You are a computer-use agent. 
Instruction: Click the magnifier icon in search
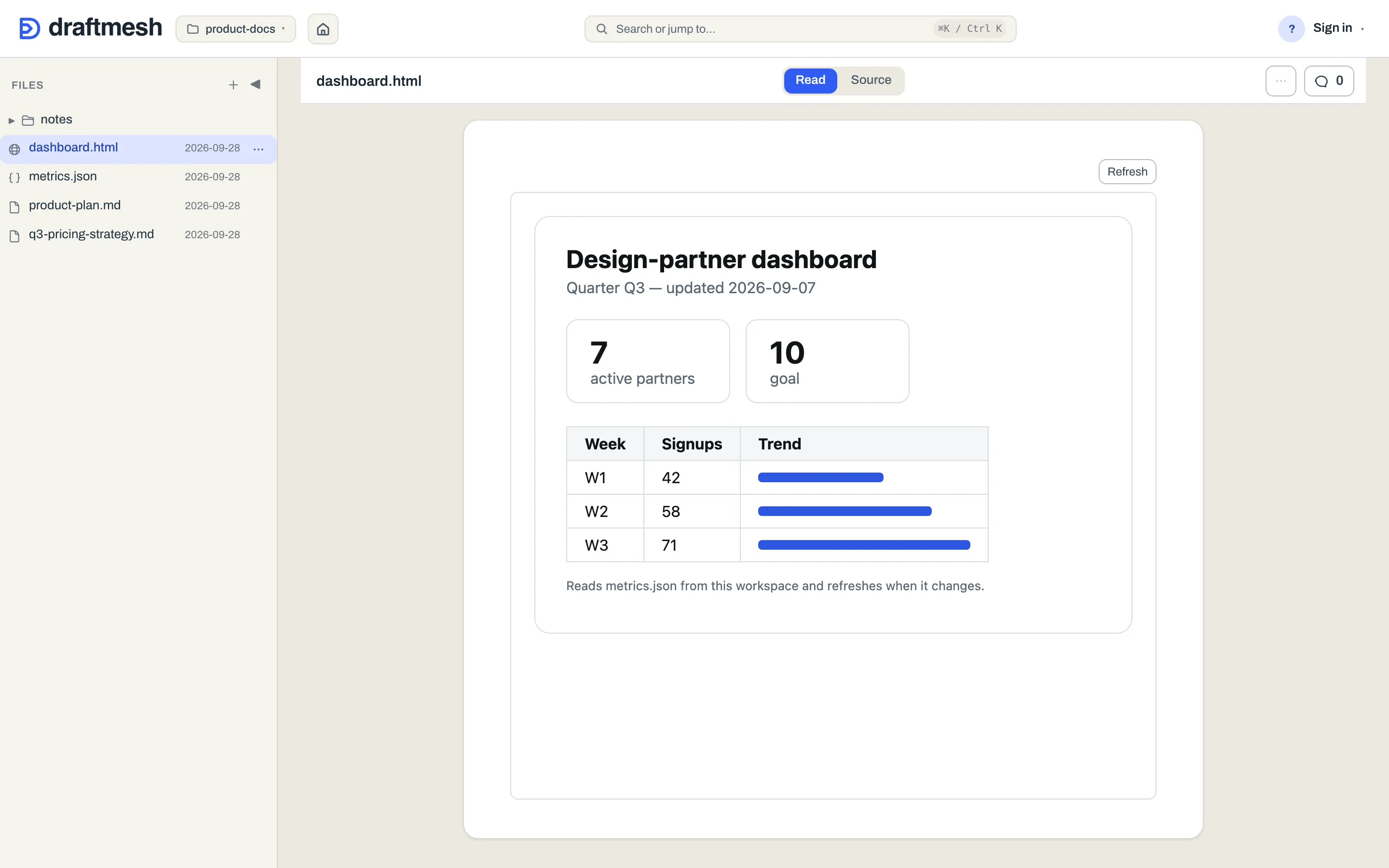[601, 29]
